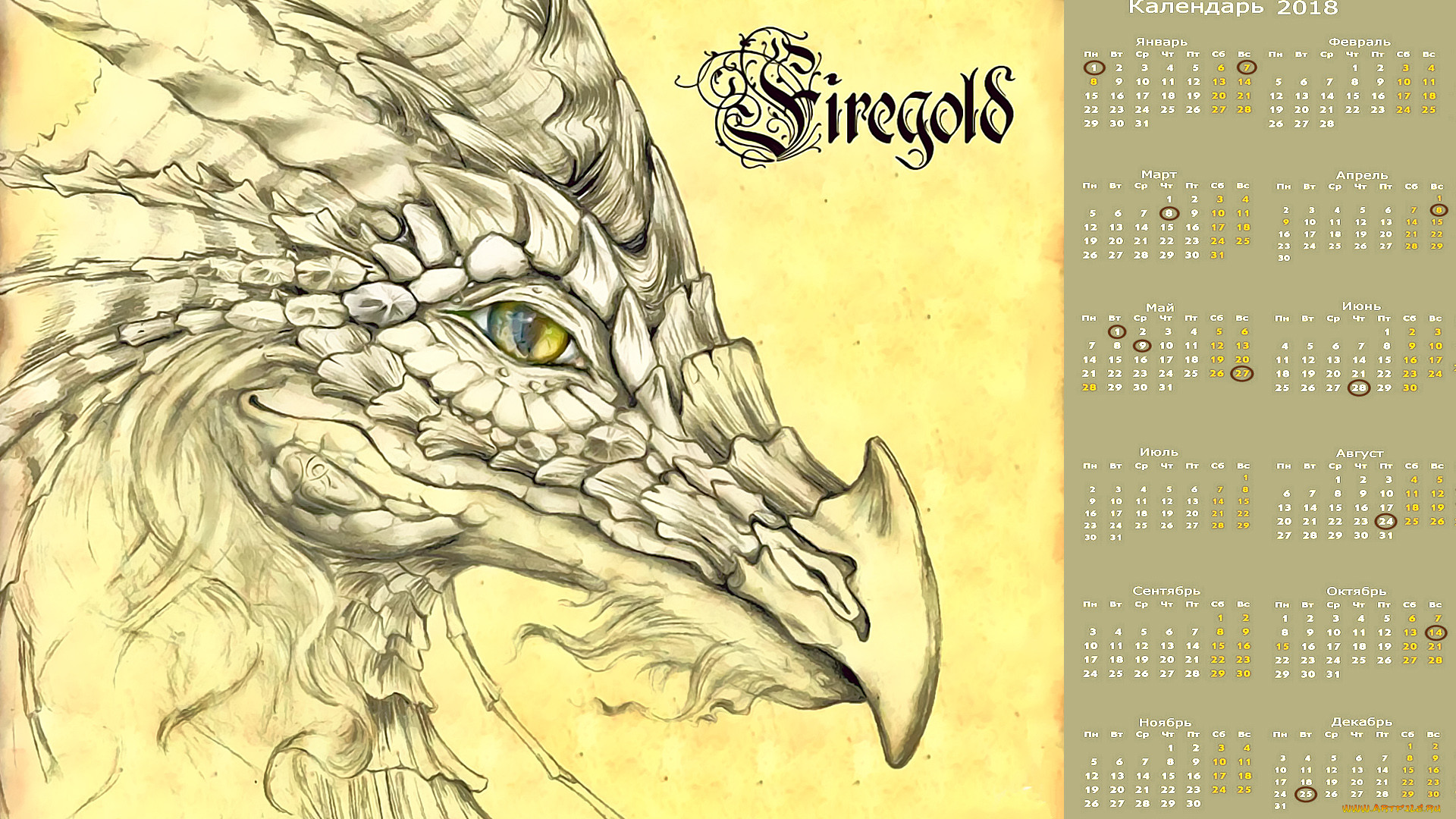Screen dimensions: 1456x819
Task: Click the Сентябрь month heading
Action: 1166,591
